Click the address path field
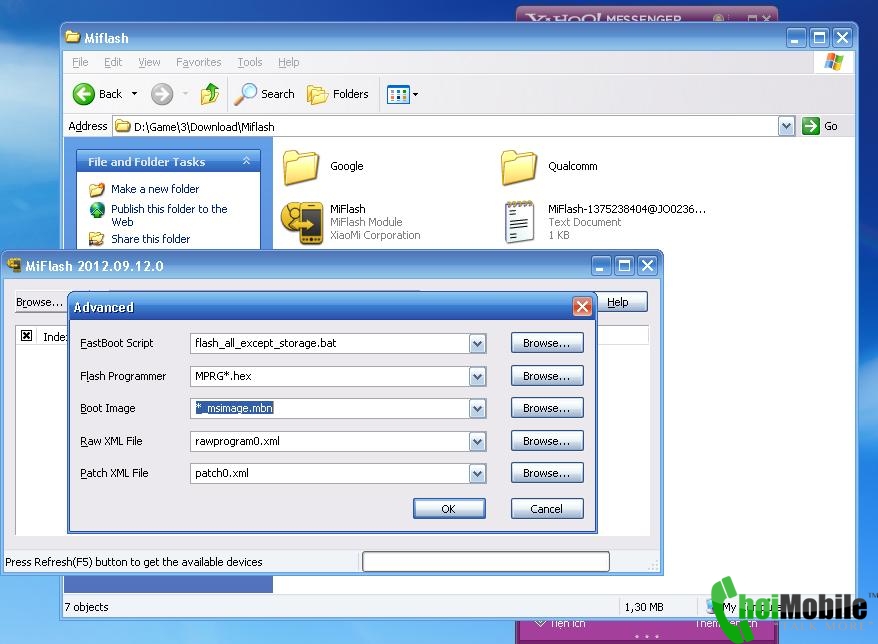Viewport: 878px width, 644px height. click(445, 127)
